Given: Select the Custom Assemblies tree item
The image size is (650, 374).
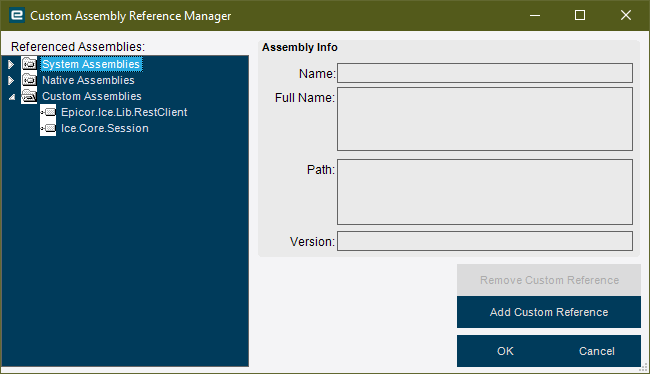Looking at the screenshot, I should click(x=92, y=96).
